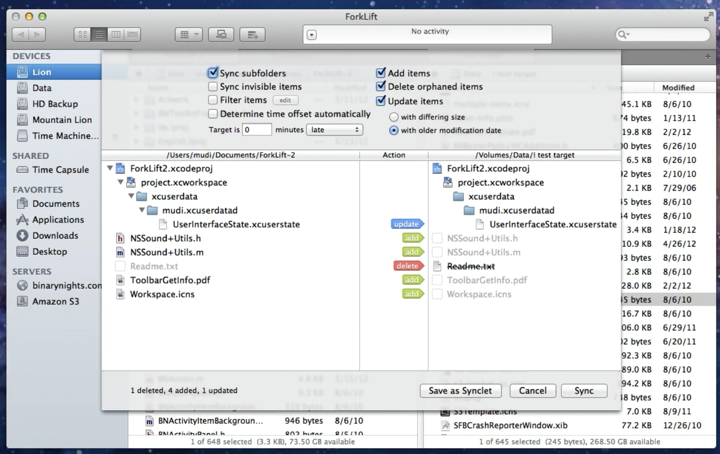The width and height of the screenshot is (720, 454).
Task: Select Time Machine drive in sidebar
Action: point(54,136)
